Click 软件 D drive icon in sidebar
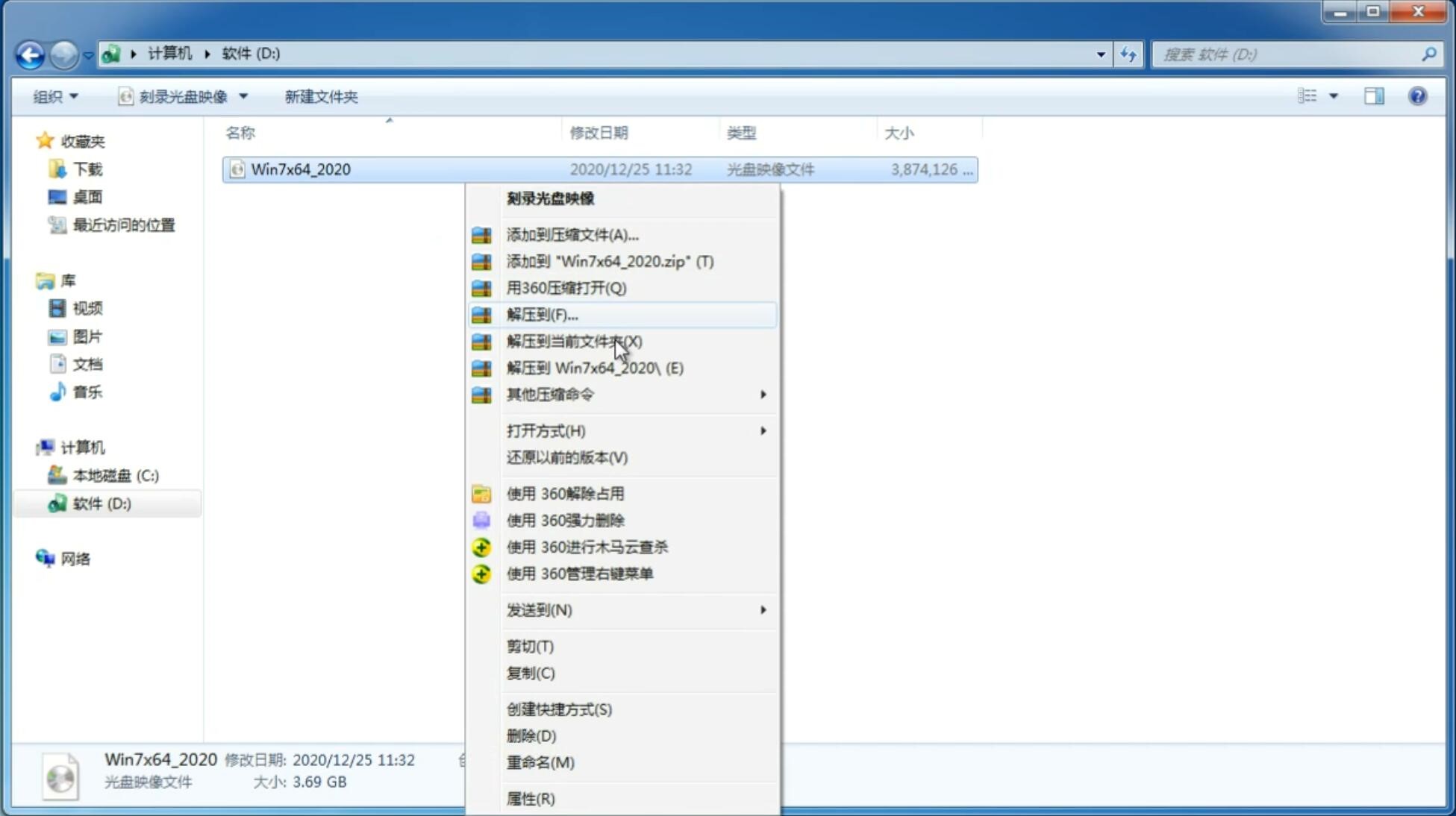 pyautogui.click(x=56, y=503)
